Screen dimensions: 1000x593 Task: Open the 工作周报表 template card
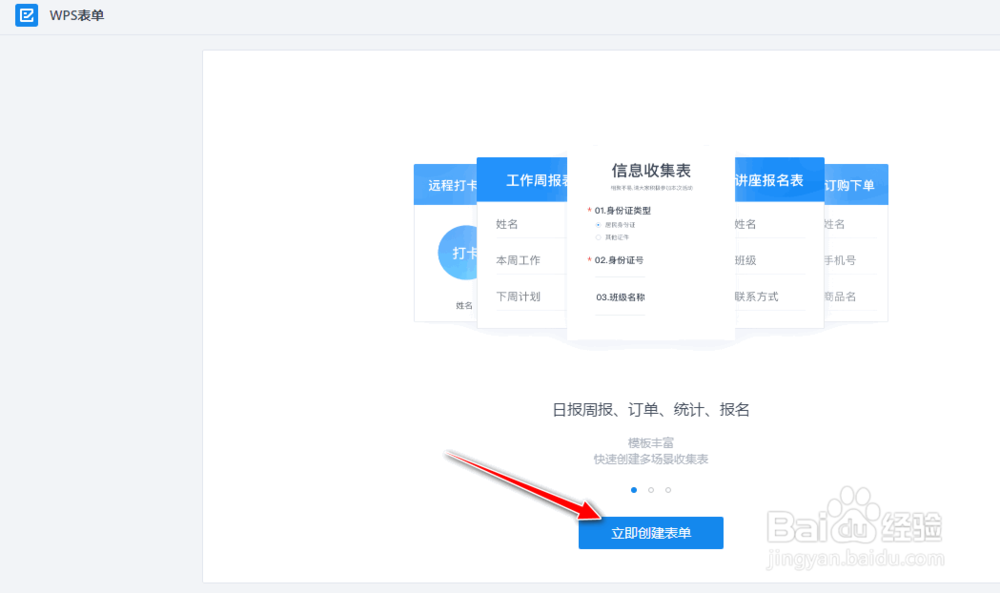click(x=522, y=242)
